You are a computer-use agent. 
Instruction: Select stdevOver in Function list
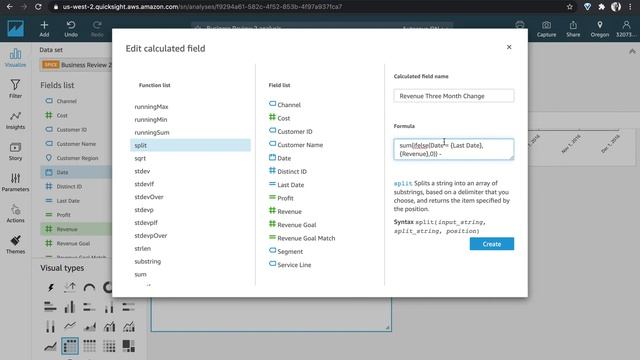[x=149, y=197]
